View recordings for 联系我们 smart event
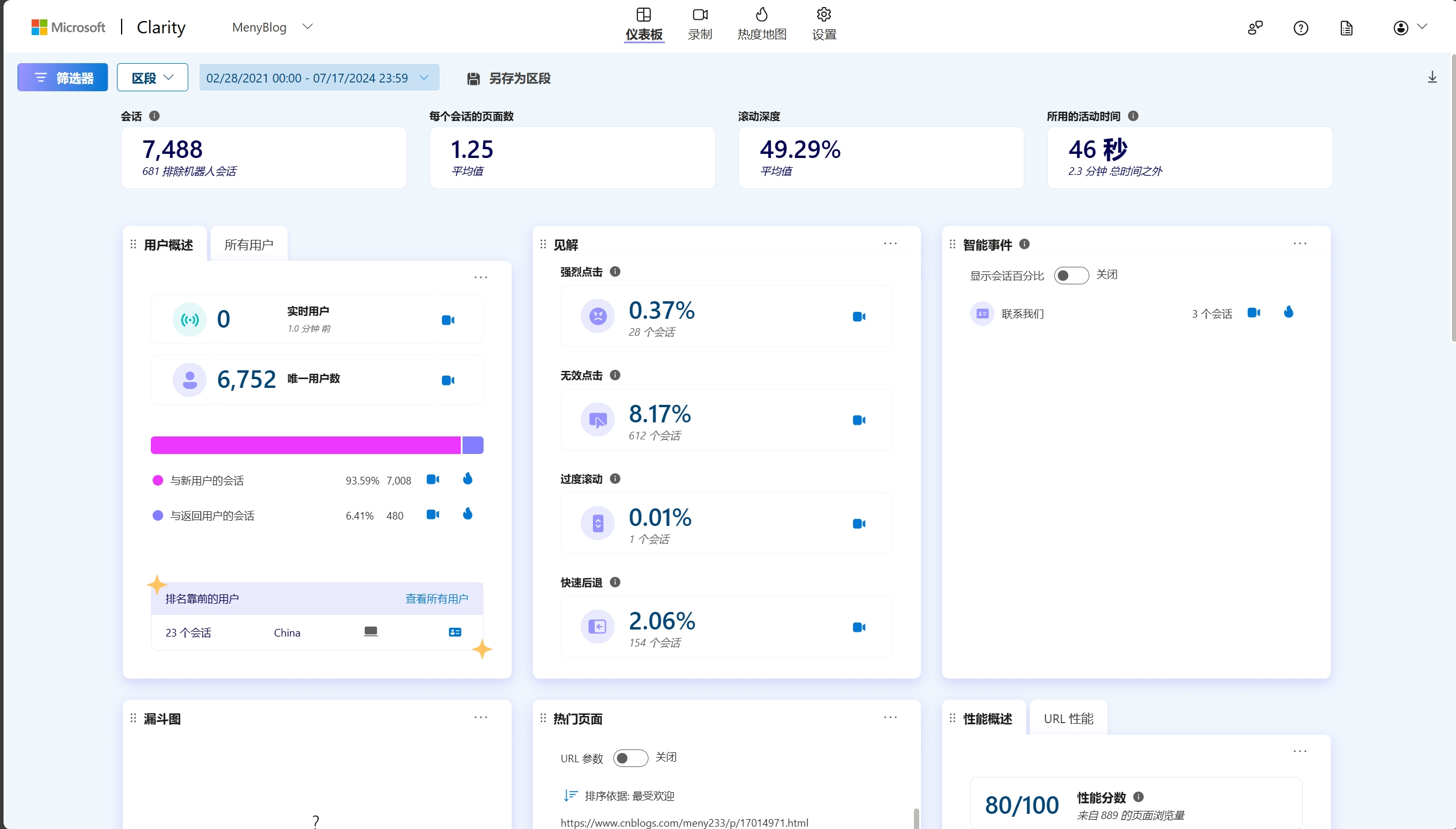This screenshot has height=829, width=1456. [x=1254, y=313]
